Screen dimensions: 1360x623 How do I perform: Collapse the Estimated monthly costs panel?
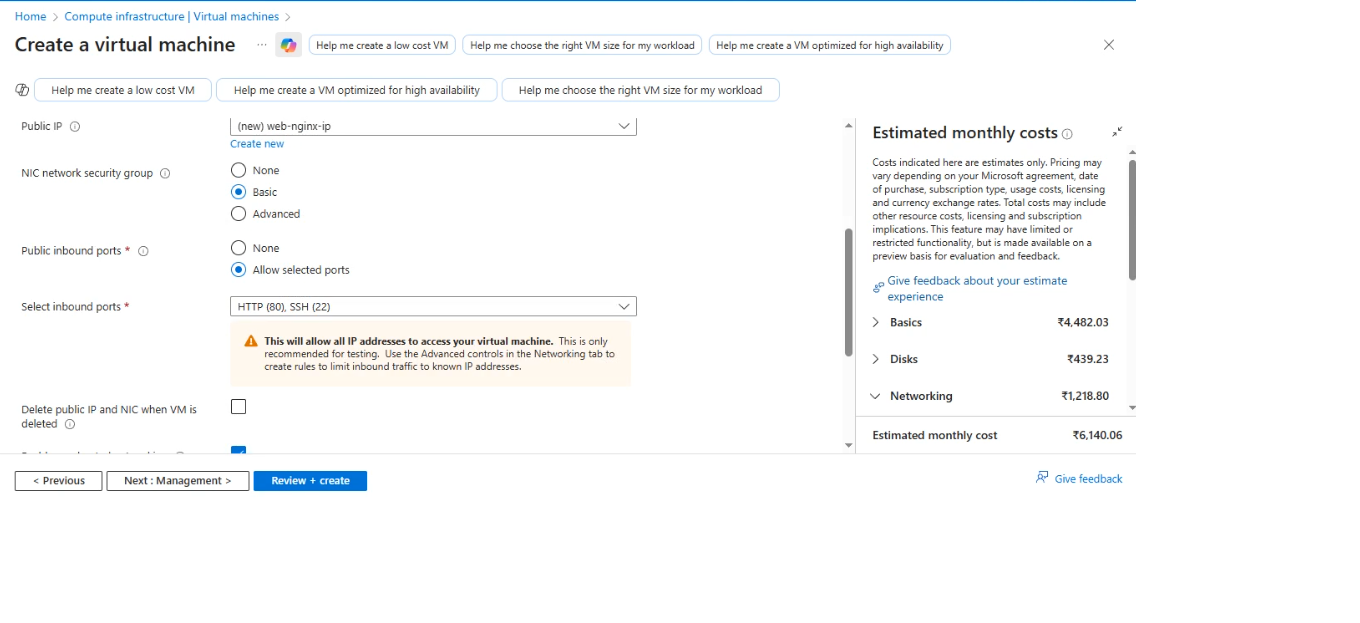1117,132
